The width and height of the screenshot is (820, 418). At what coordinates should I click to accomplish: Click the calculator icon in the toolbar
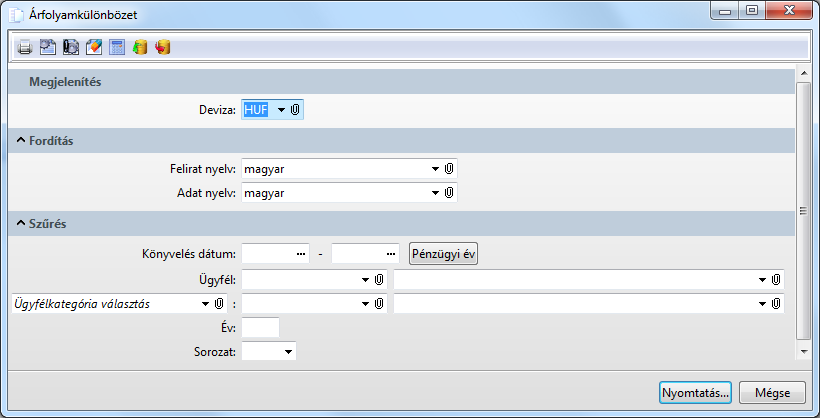coord(117,47)
